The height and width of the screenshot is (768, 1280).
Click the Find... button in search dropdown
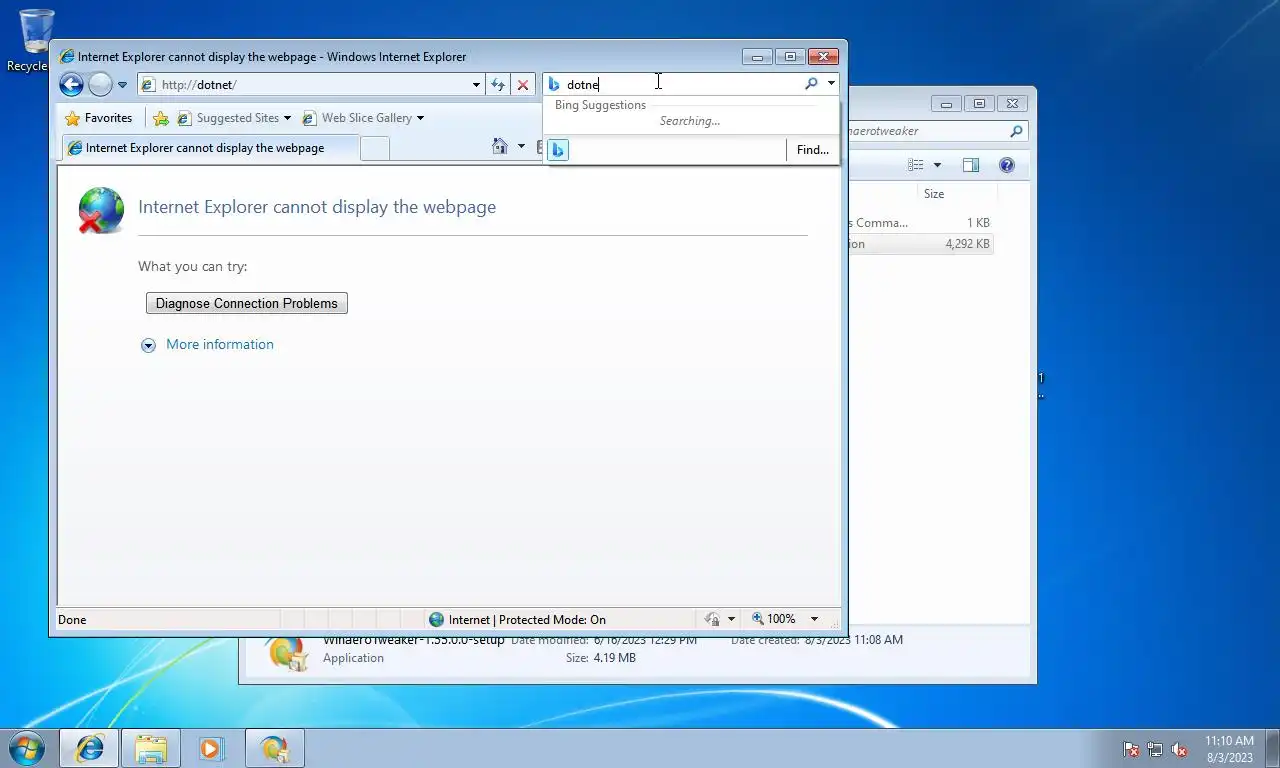[x=812, y=150]
